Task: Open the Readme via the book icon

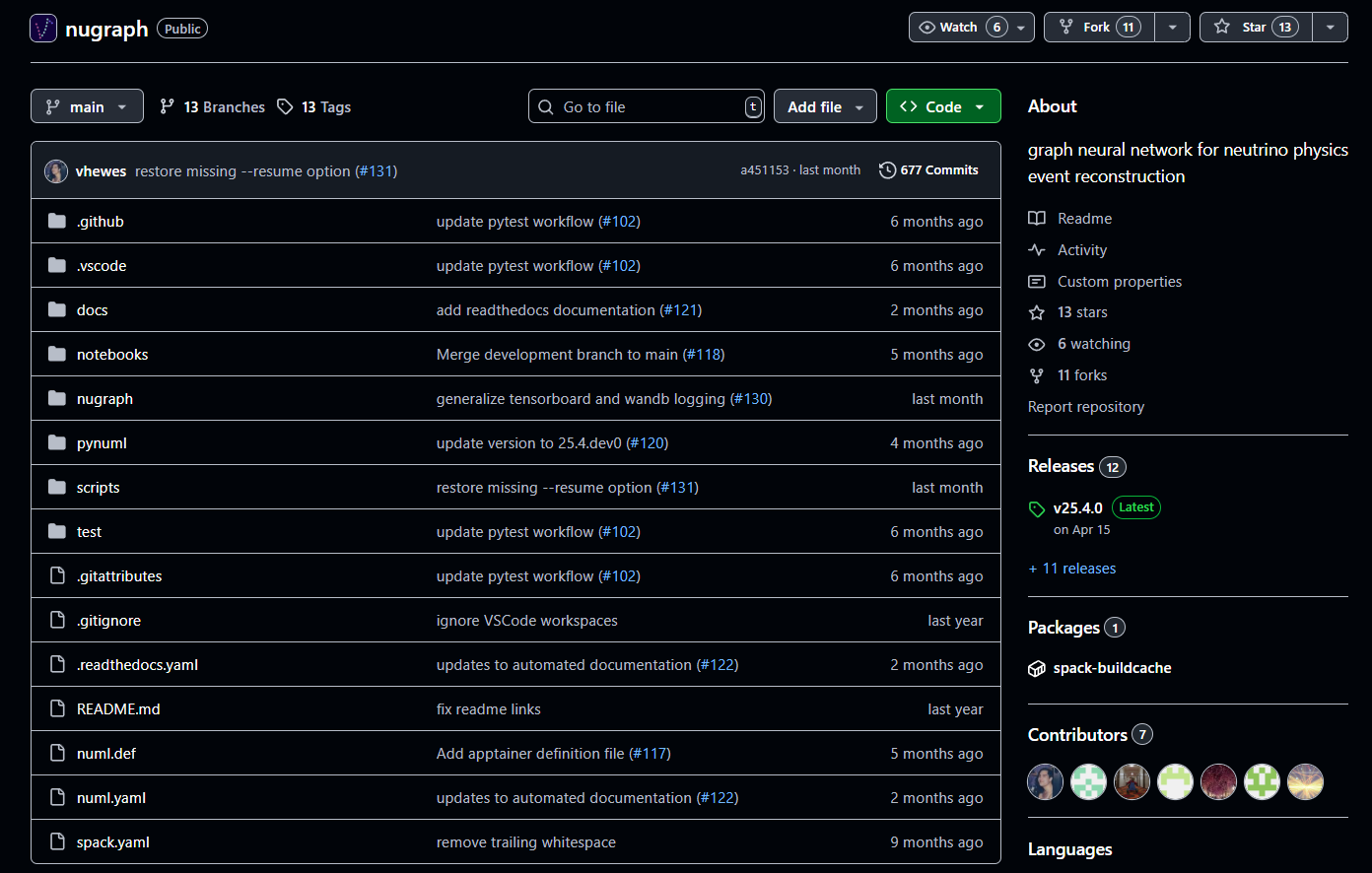Action: pyautogui.click(x=1036, y=218)
